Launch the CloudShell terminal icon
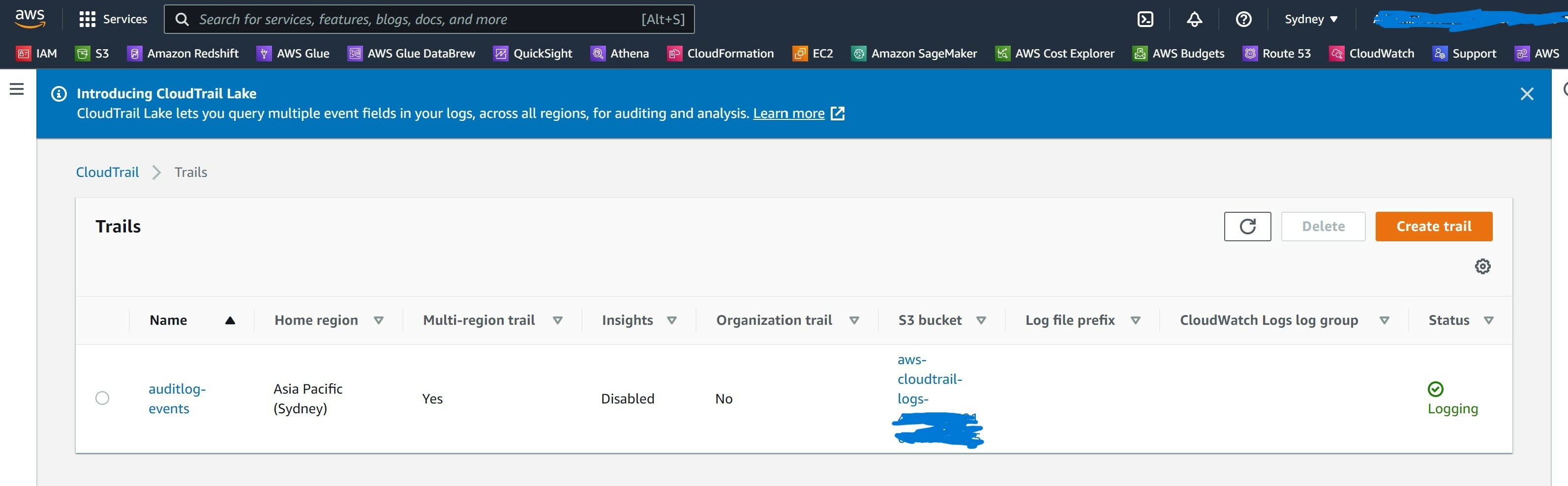 point(1145,20)
